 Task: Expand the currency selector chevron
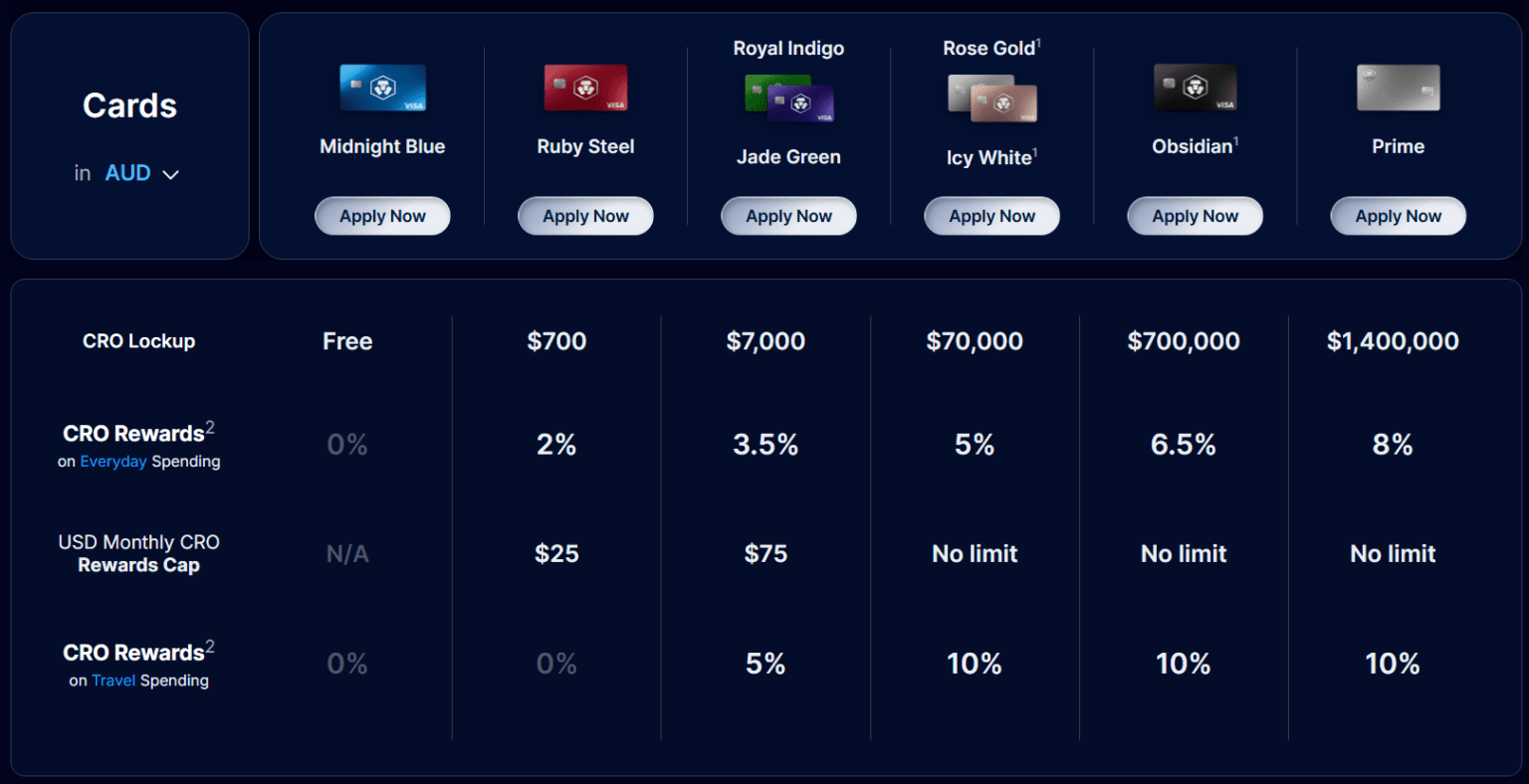[x=170, y=174]
